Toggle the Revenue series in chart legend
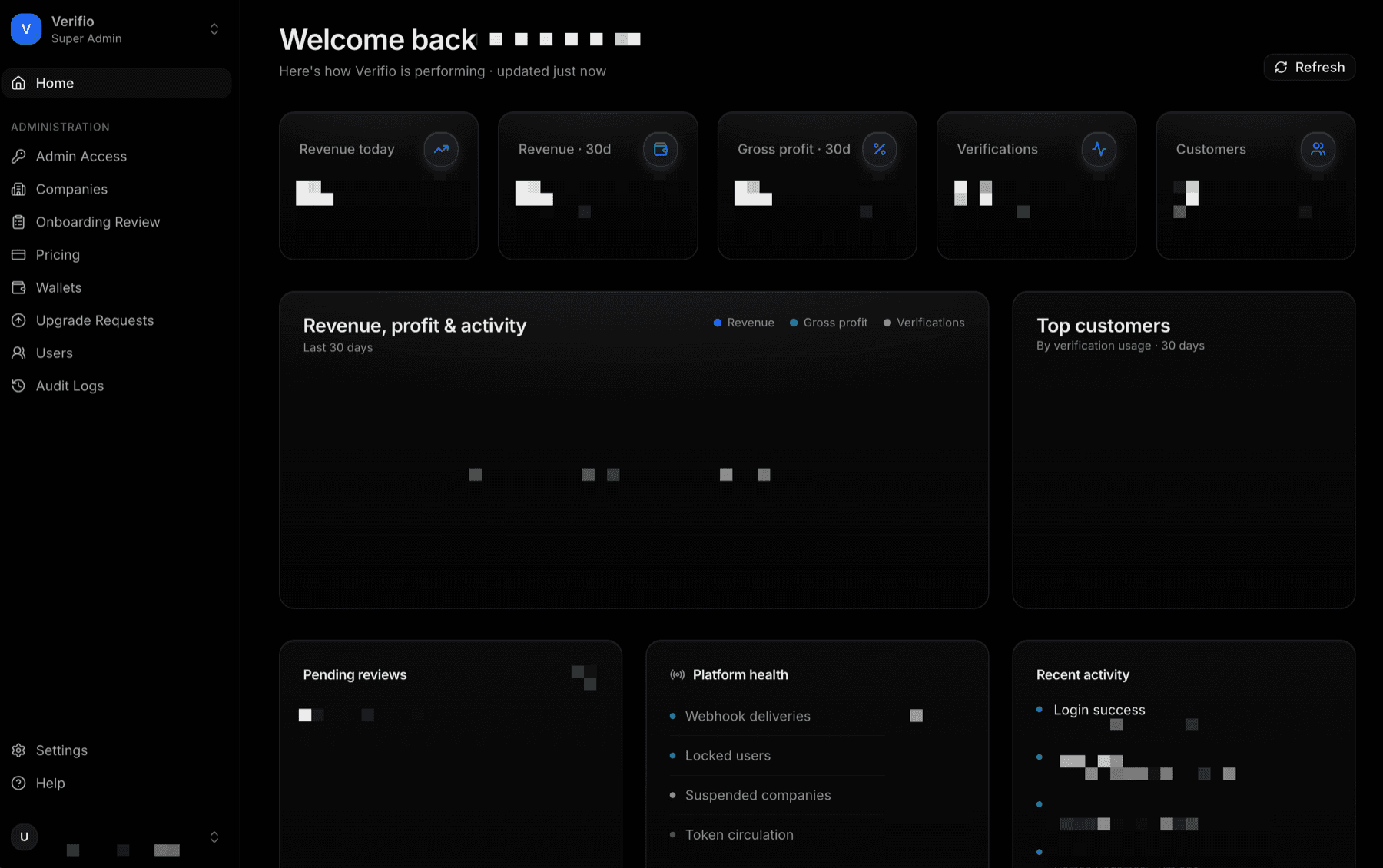This screenshot has height=868, width=1383. click(744, 323)
